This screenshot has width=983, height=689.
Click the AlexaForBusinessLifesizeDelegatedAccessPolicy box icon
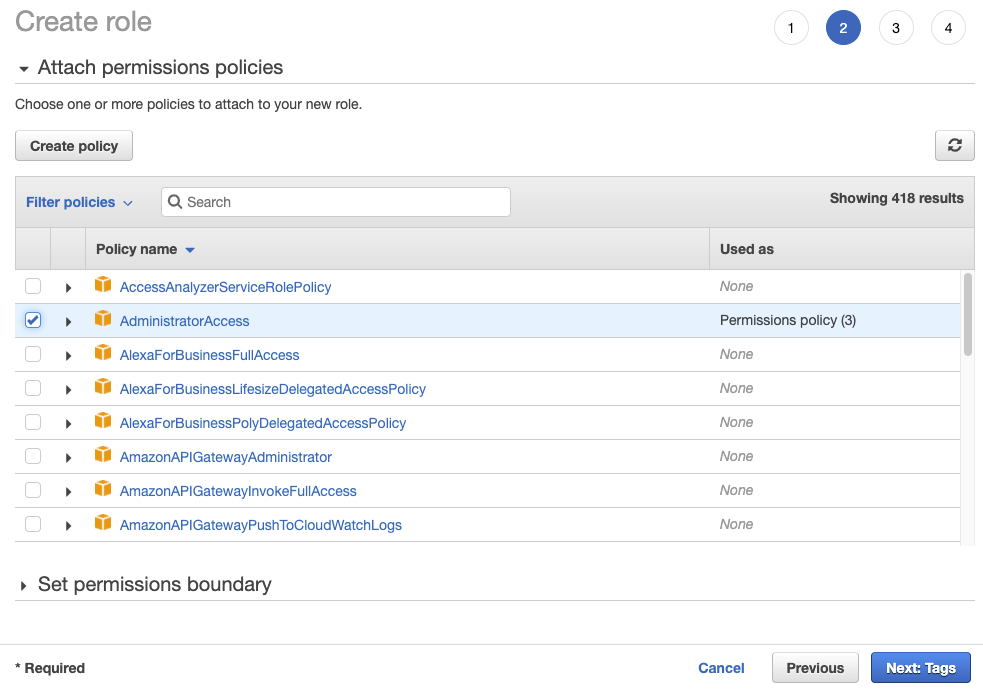coord(103,386)
